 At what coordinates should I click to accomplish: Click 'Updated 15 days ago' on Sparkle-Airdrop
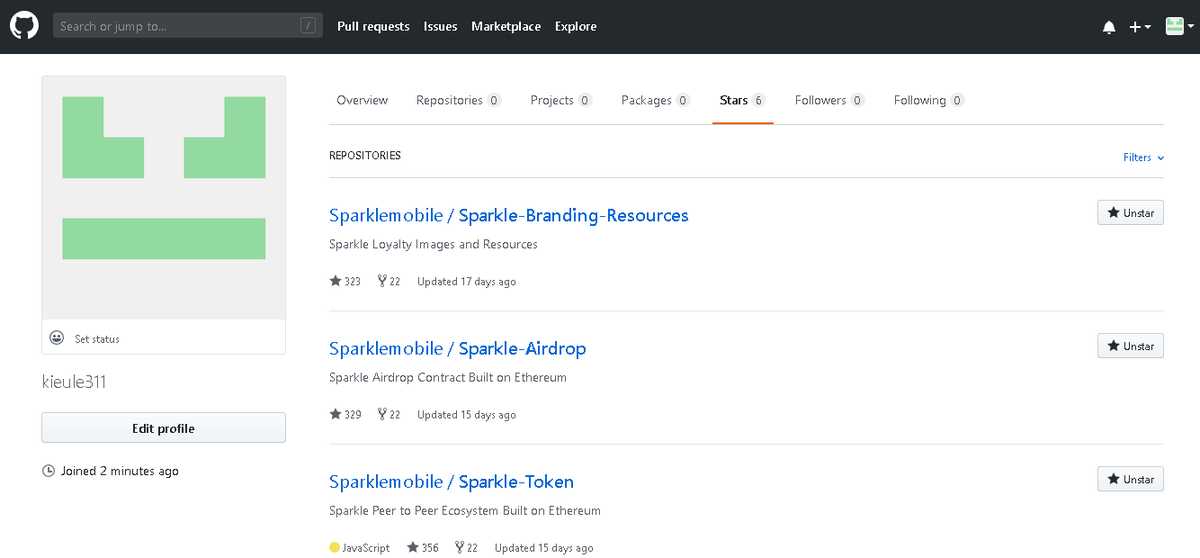[x=466, y=415]
